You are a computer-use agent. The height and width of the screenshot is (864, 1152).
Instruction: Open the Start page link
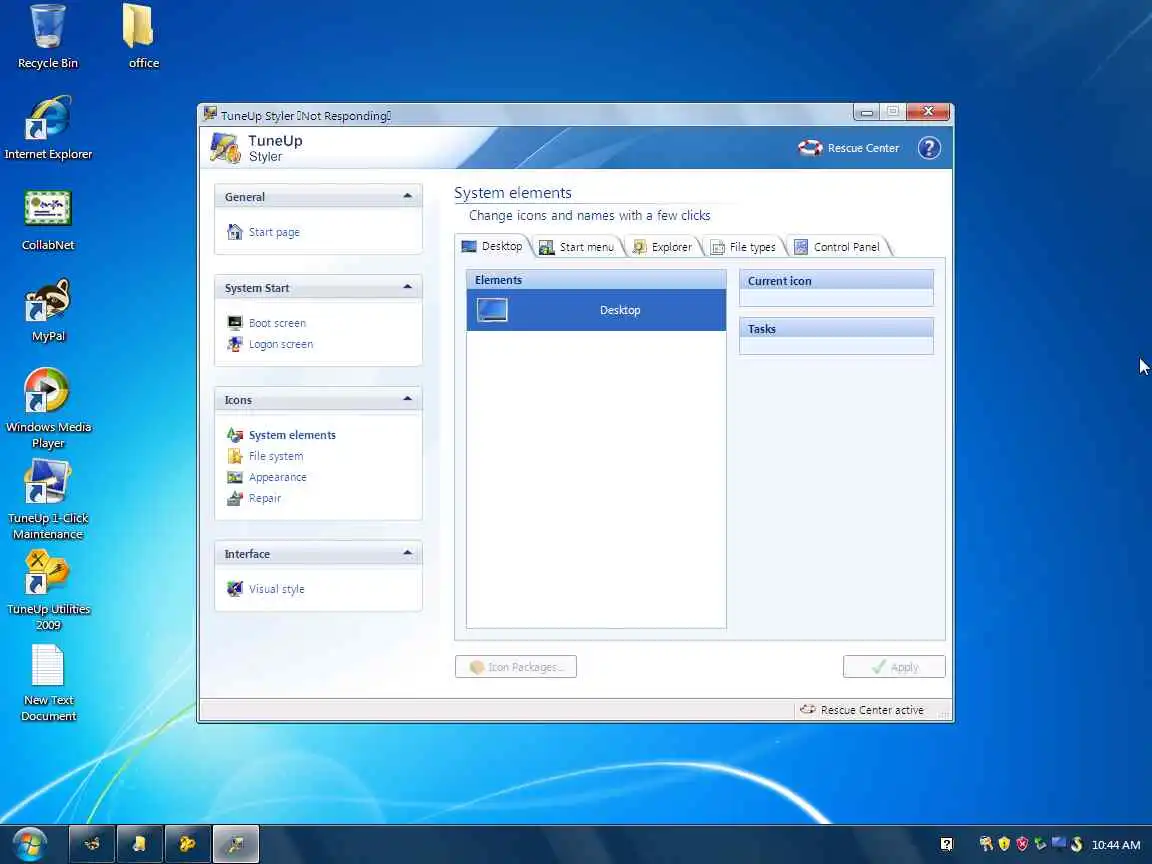coord(274,232)
